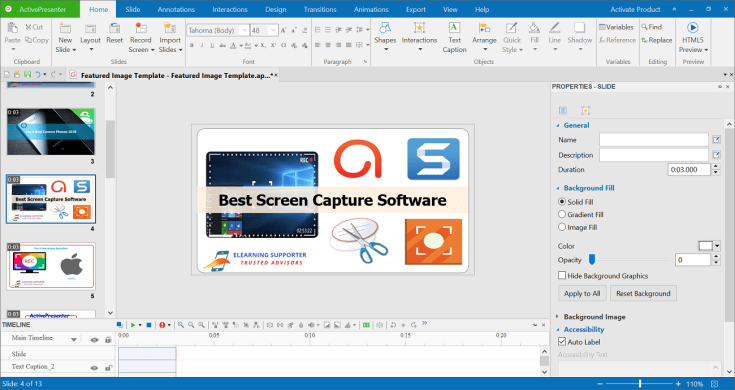The image size is (735, 390).
Task: Select Solid Fill radio button
Action: 562,202
